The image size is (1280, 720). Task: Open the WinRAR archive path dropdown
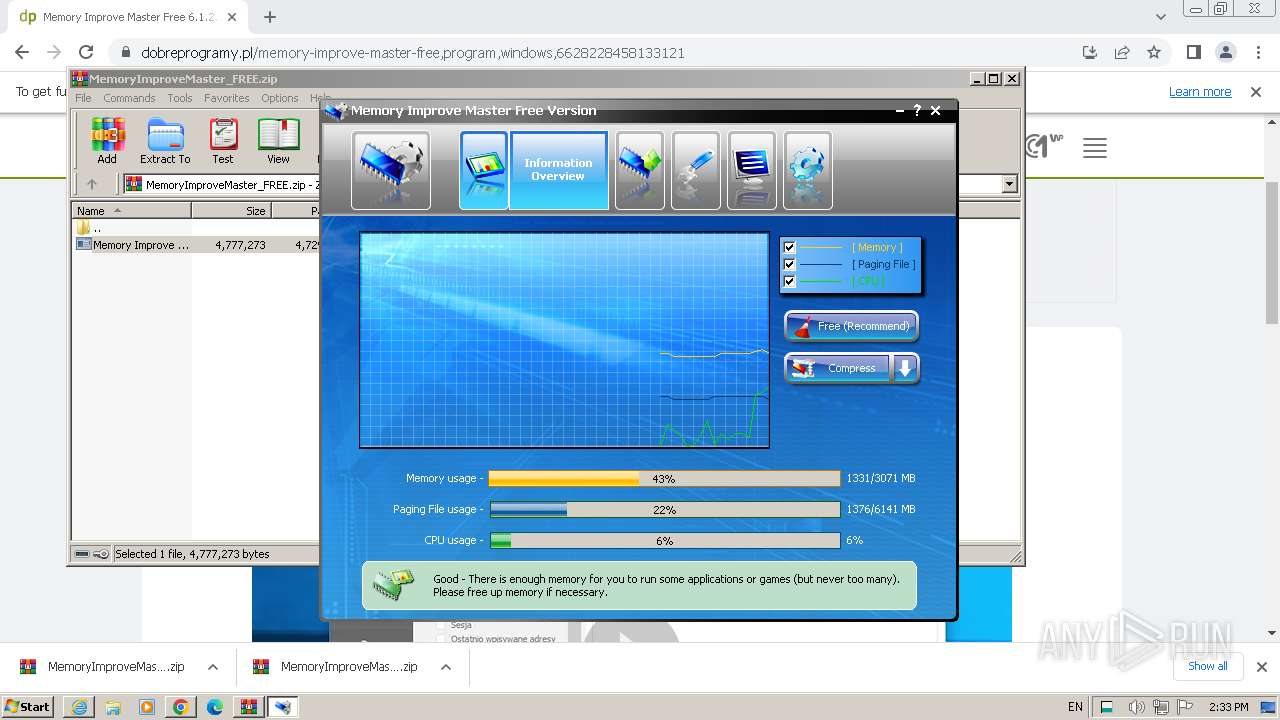point(1009,184)
